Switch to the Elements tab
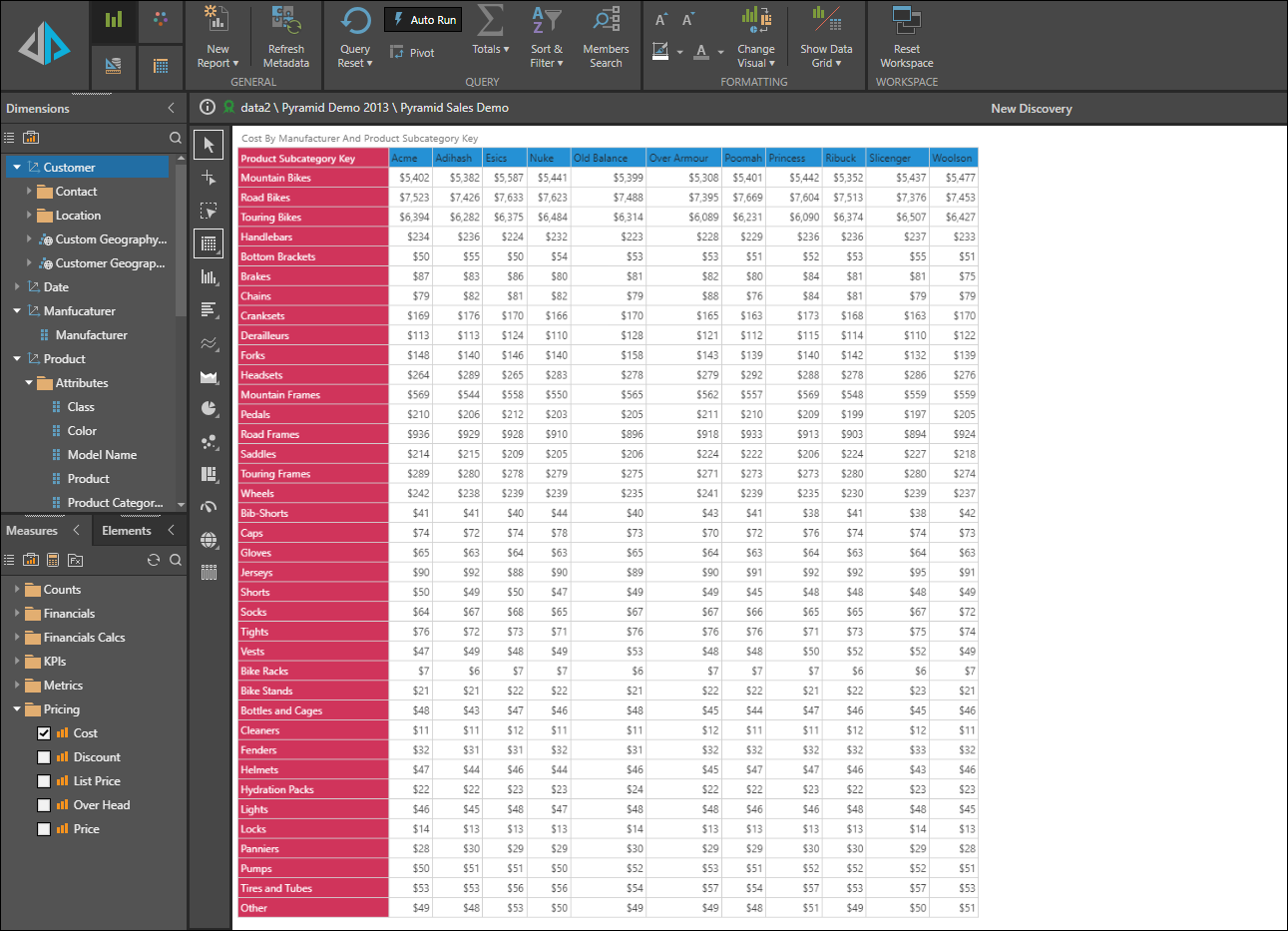Image resolution: width=1288 pixels, height=931 pixels. tap(127, 531)
